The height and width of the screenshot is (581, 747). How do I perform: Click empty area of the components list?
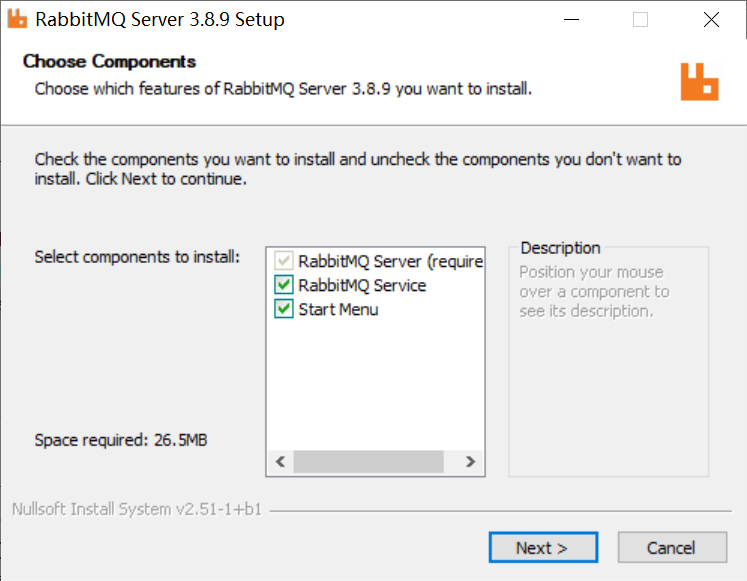[x=375, y=383]
